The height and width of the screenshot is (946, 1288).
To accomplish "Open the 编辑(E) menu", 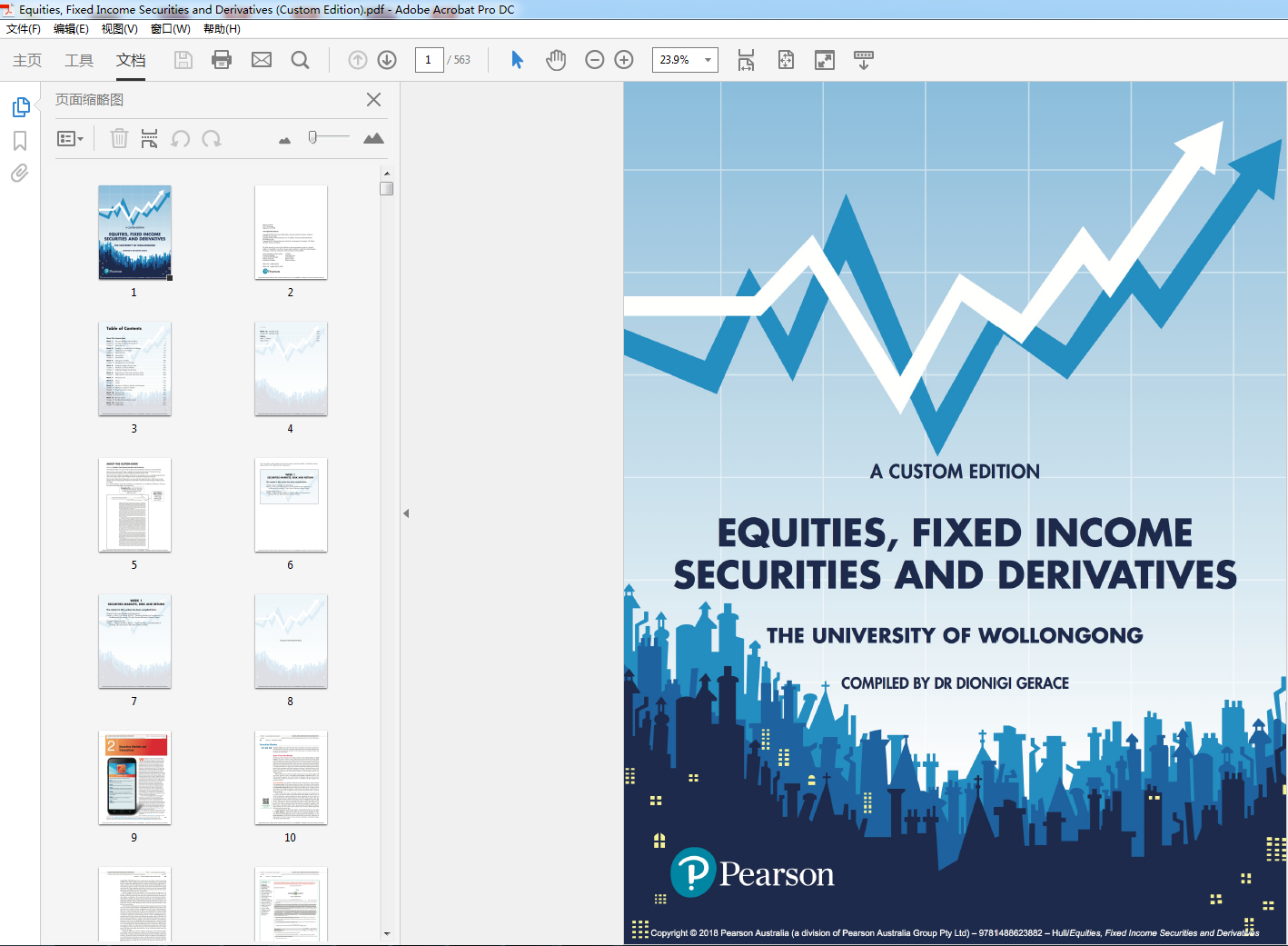I will tap(71, 29).
